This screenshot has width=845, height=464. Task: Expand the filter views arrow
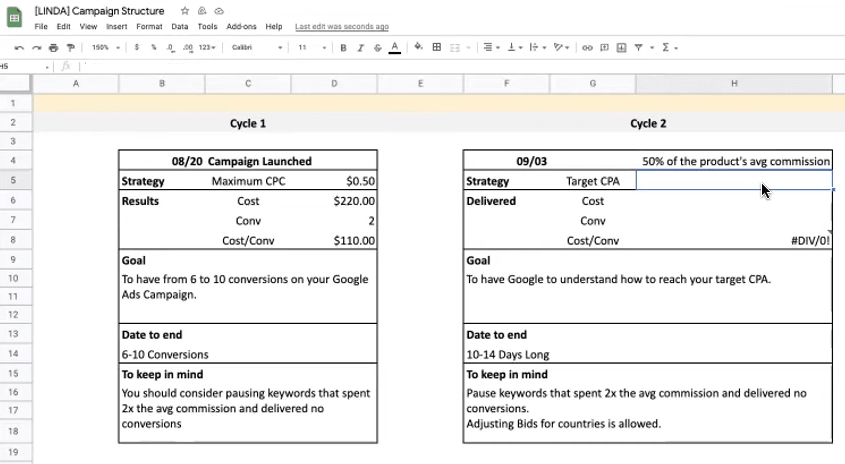(x=652, y=48)
